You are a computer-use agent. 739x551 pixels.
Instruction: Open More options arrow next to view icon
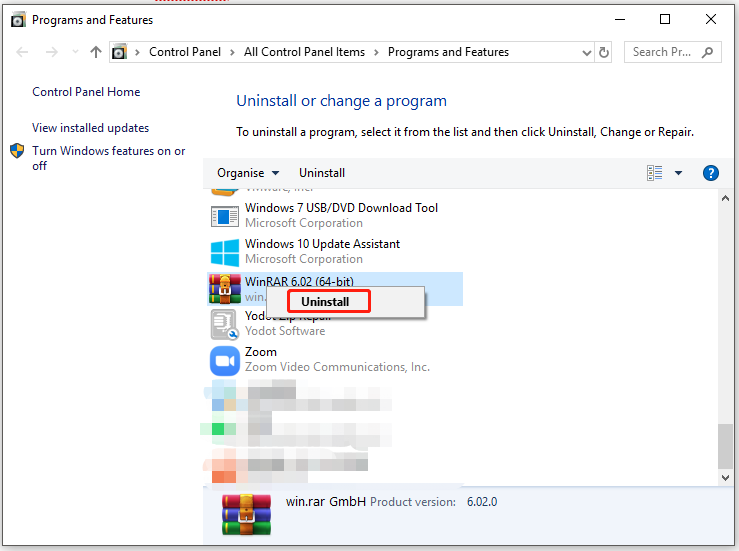678,173
